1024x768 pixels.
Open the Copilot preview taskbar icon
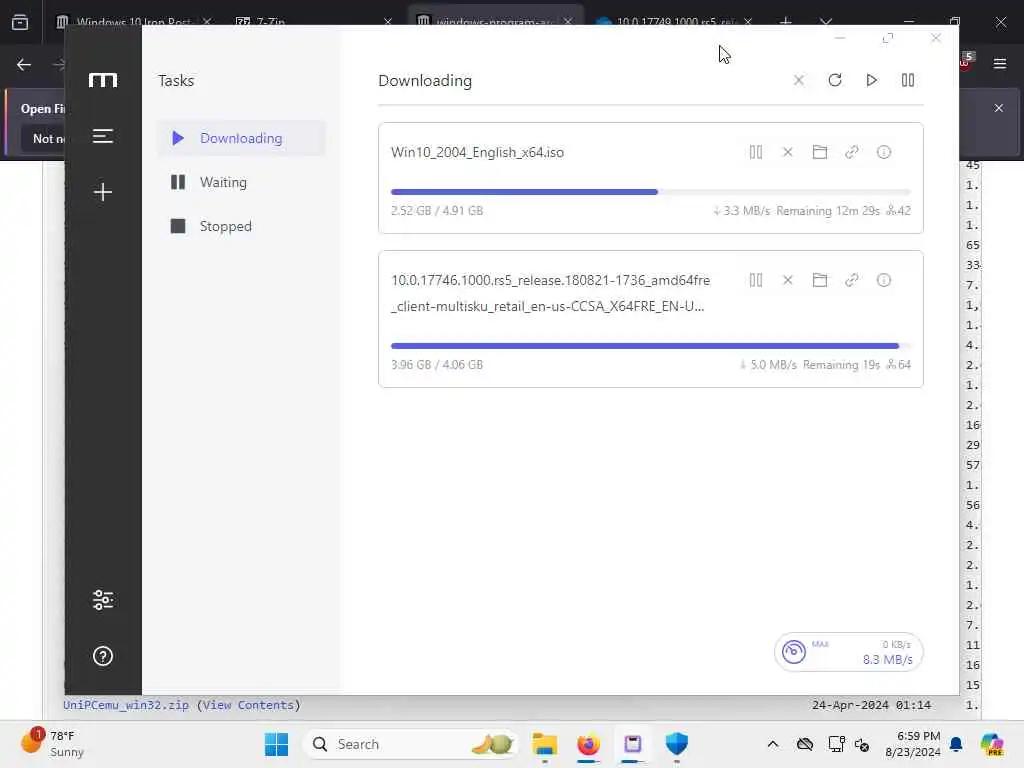point(992,744)
